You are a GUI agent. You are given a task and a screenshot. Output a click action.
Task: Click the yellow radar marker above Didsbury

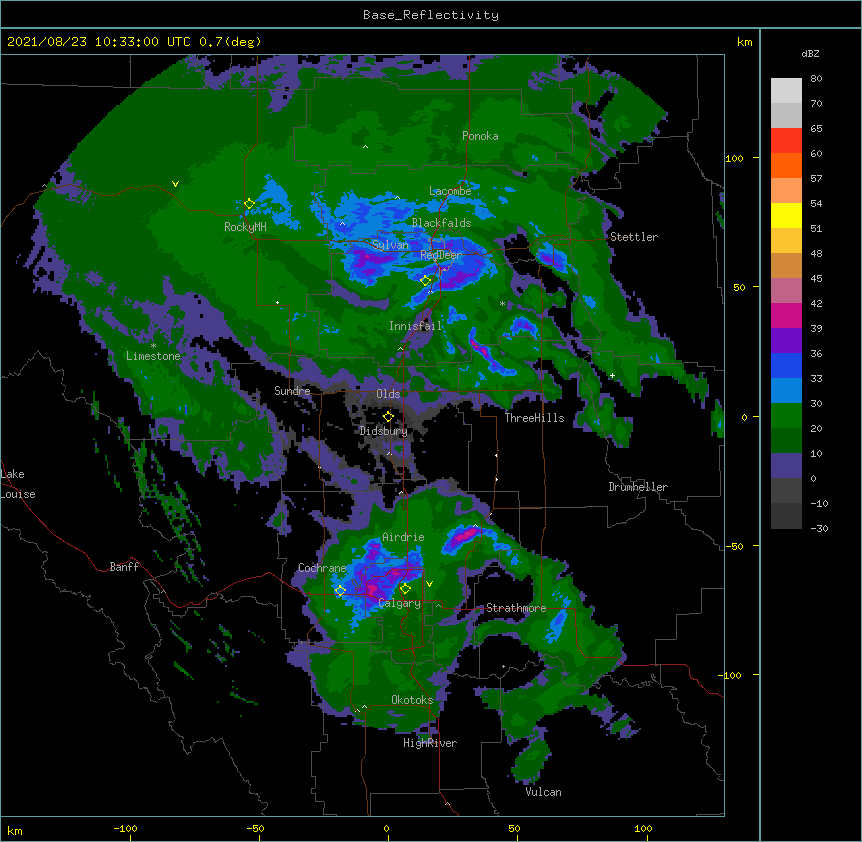pos(388,417)
